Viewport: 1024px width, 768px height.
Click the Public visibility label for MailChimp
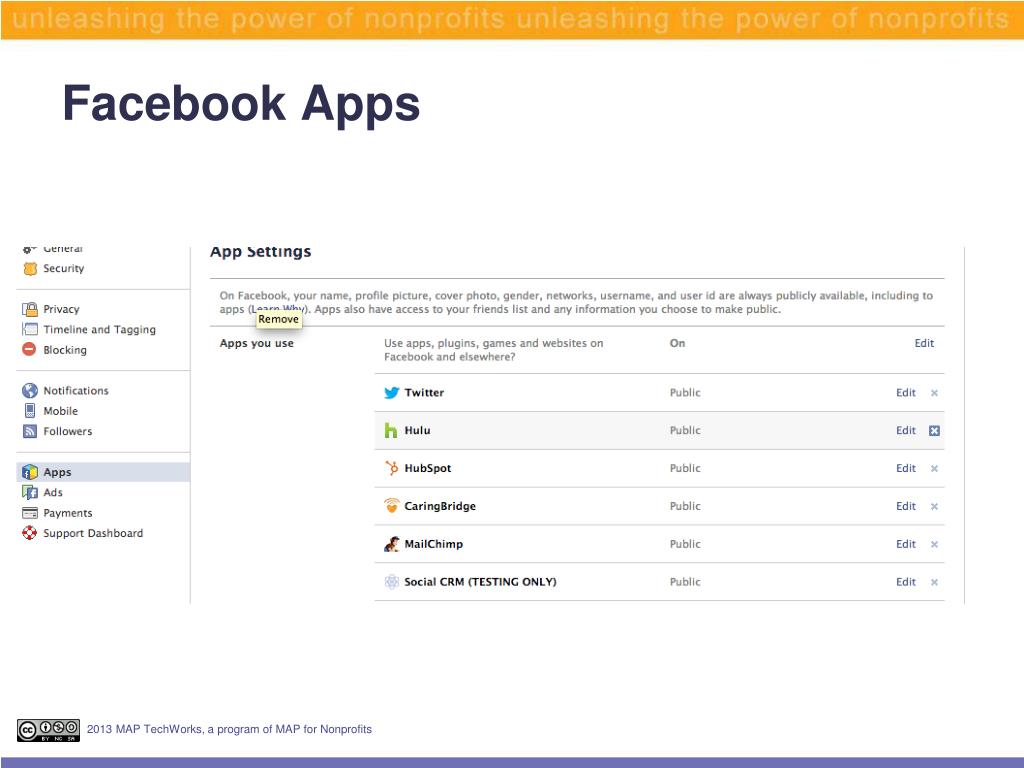685,544
